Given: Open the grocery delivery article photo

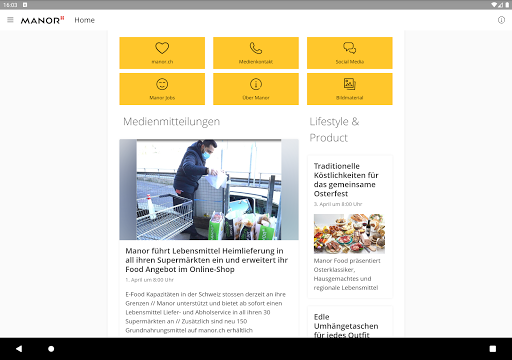Looking at the screenshot, I should tap(209, 189).
